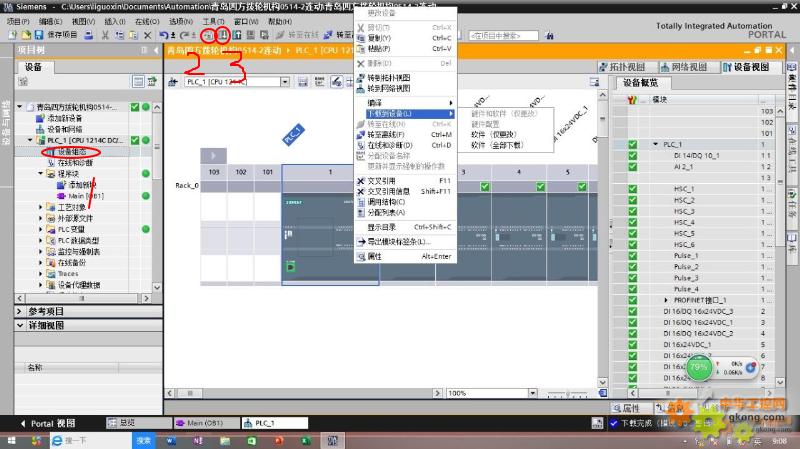The width and height of the screenshot is (800, 449).
Task: Click the icon right of the PLC_1 device dropdown
Action: click(x=303, y=82)
